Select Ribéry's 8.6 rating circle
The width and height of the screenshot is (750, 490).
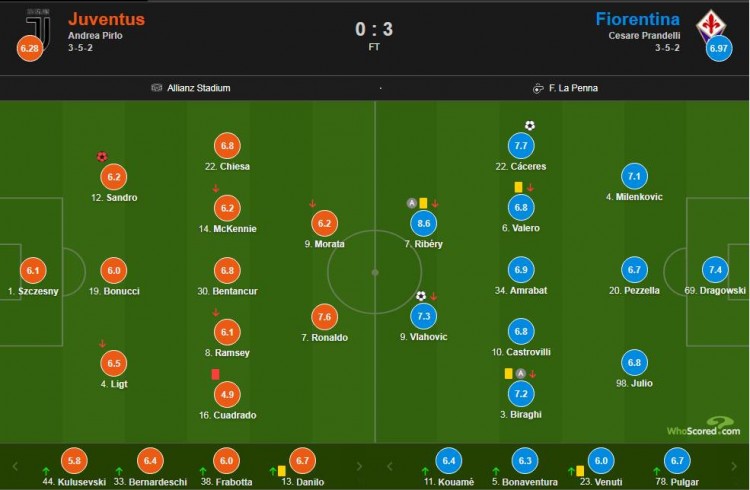tap(424, 223)
